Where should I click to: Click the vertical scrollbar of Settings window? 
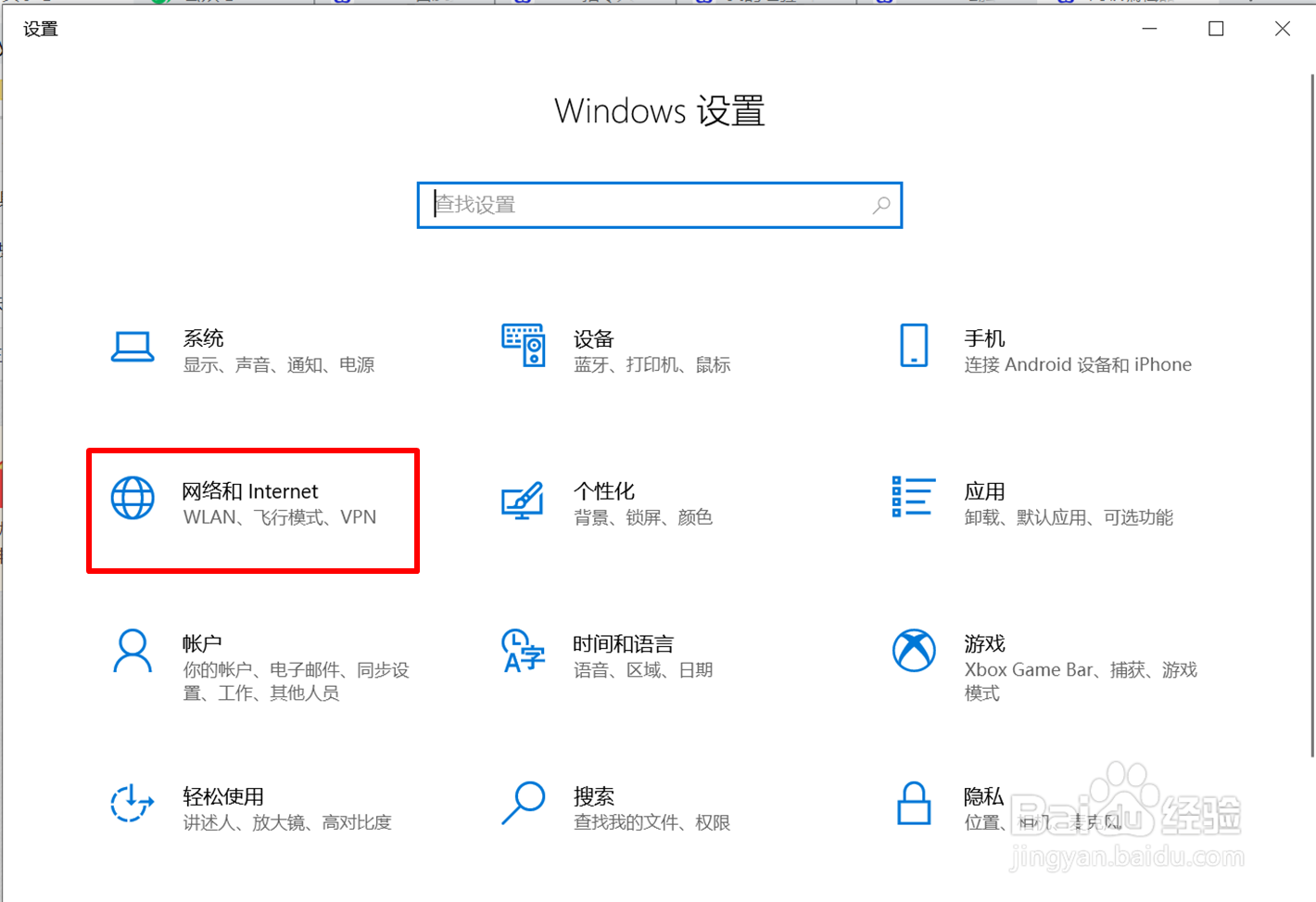pos(1310,417)
